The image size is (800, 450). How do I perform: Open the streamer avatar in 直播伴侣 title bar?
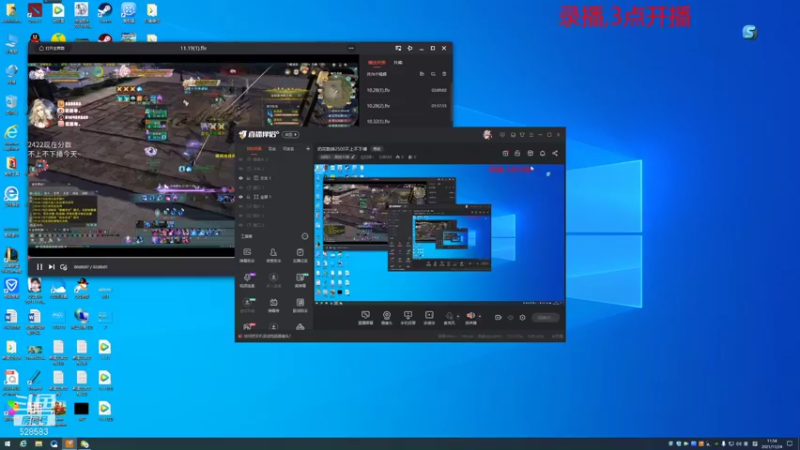click(487, 135)
